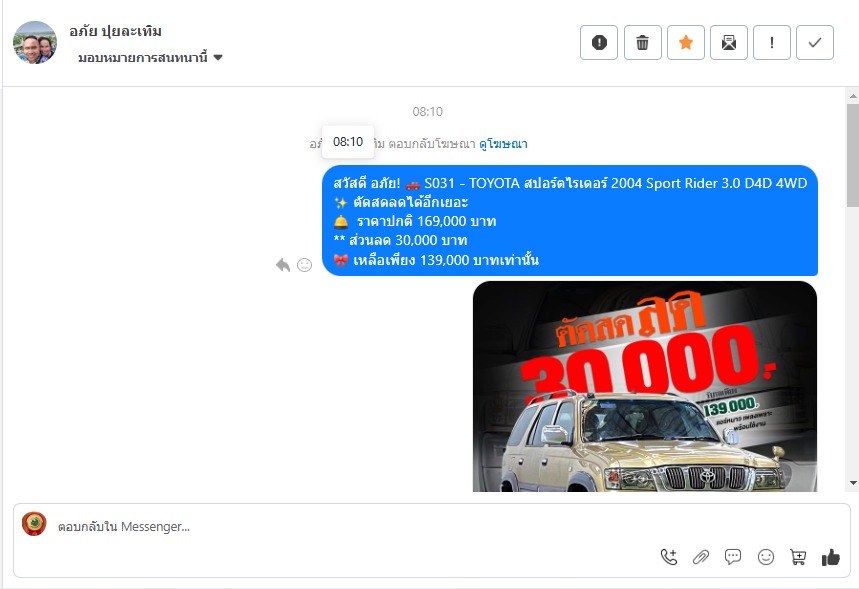Toggle the orange star follow-up icon

coord(685,42)
